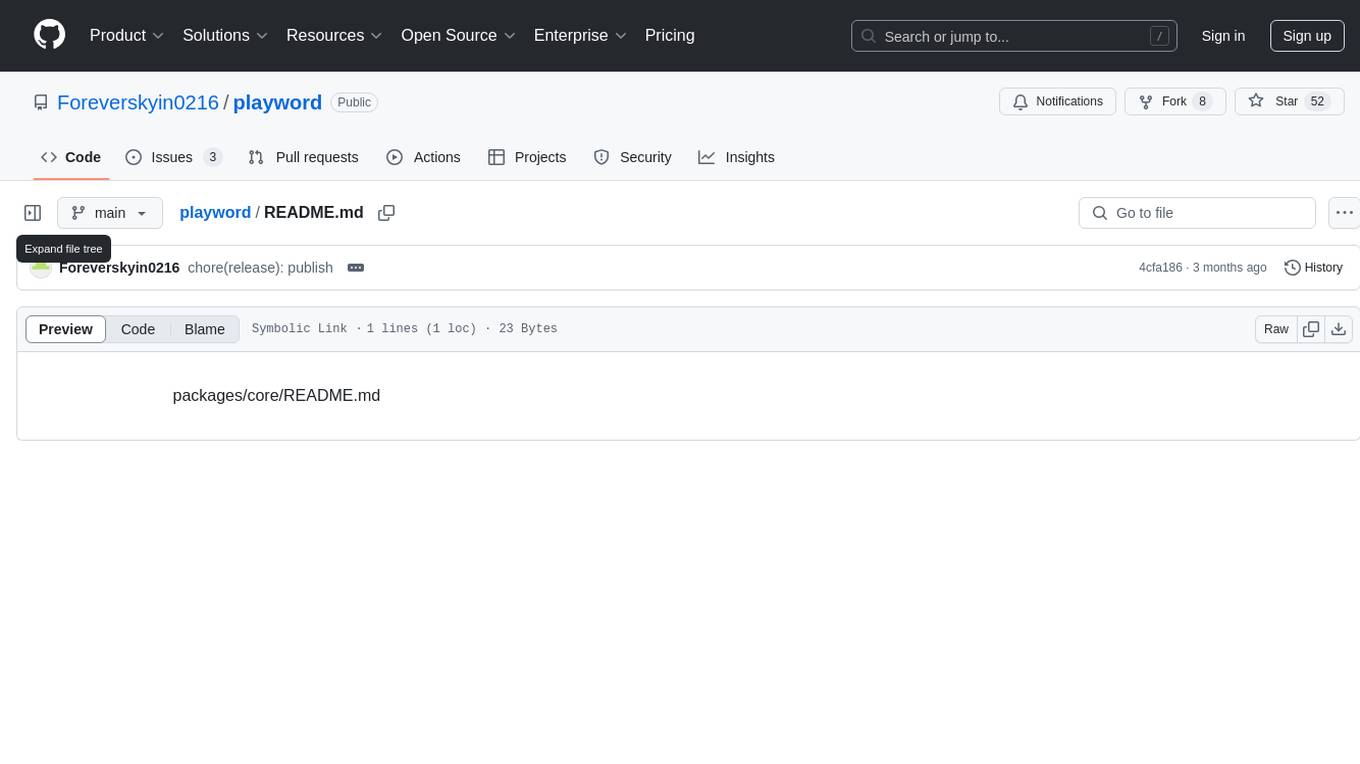This screenshot has width=1360, height=764.
Task: Click the commit author avatar
Action: (x=41, y=268)
